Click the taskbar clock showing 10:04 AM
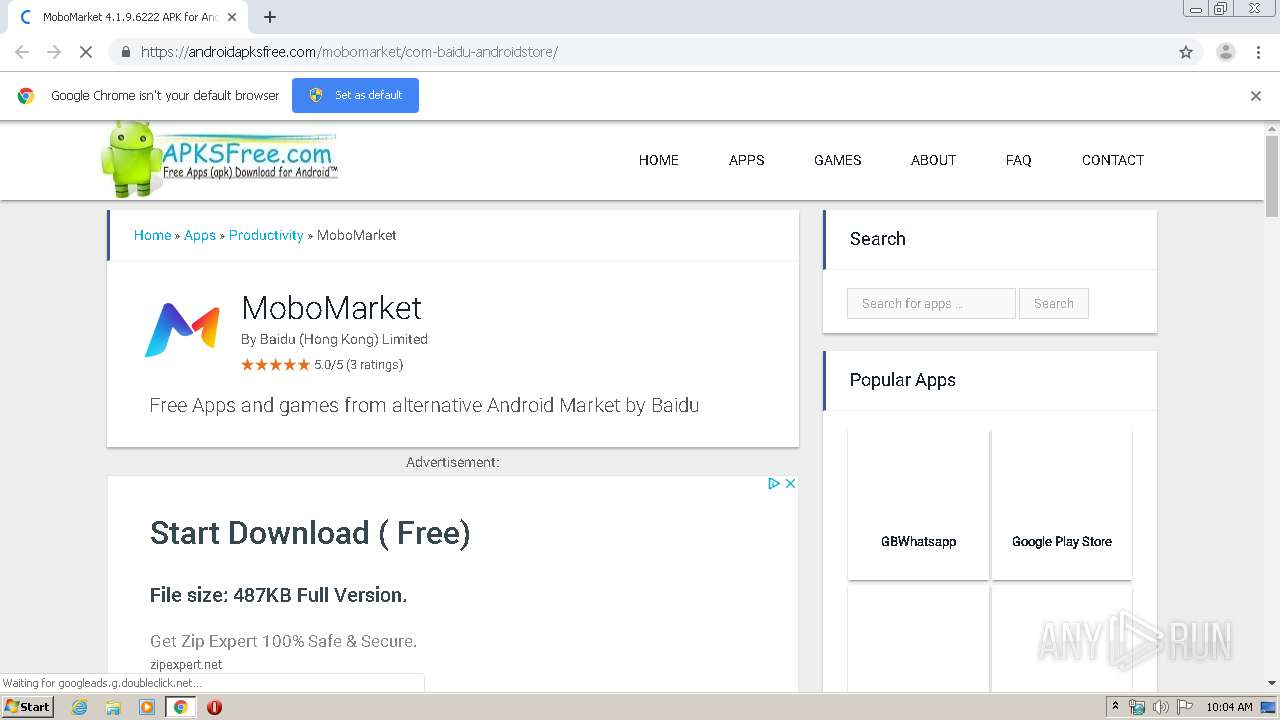 (1229, 707)
